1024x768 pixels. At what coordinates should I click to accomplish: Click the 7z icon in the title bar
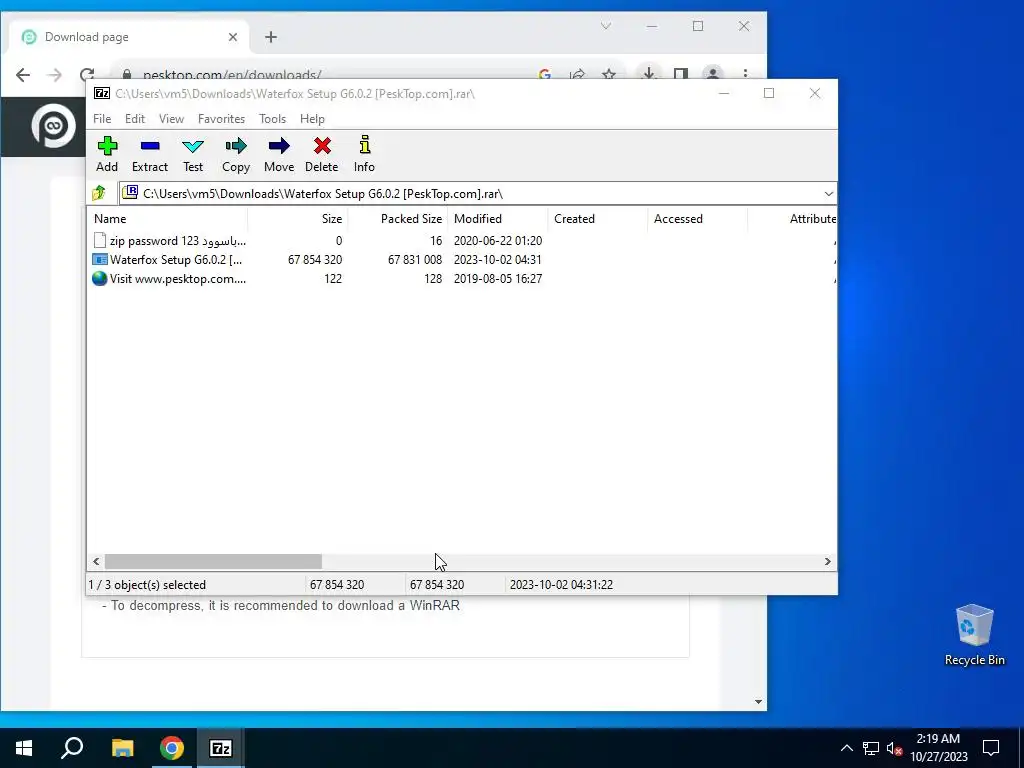tap(101, 93)
